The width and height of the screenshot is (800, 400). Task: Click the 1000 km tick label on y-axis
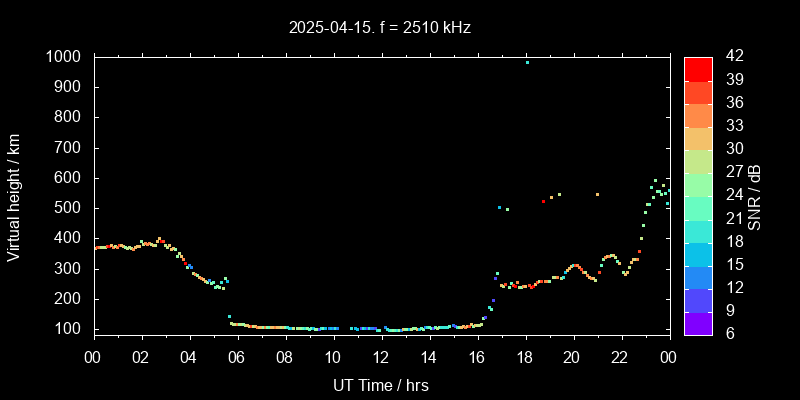[x=64, y=57]
